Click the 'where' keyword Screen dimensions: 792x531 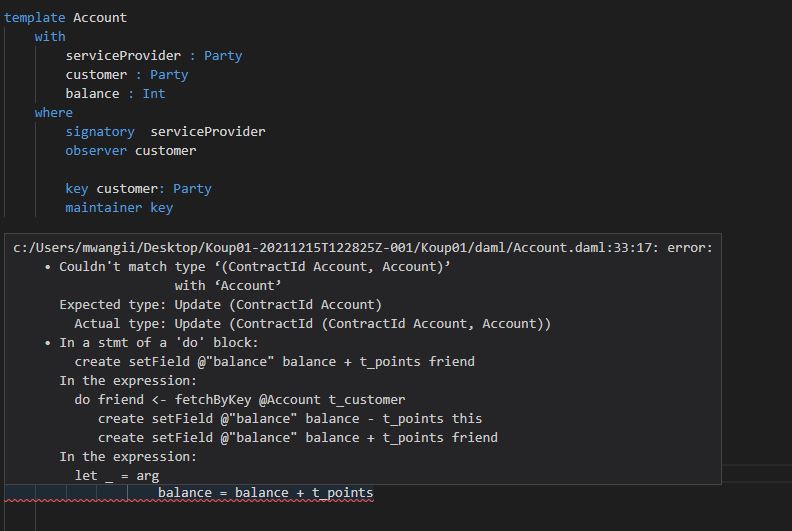pyautogui.click(x=53, y=113)
